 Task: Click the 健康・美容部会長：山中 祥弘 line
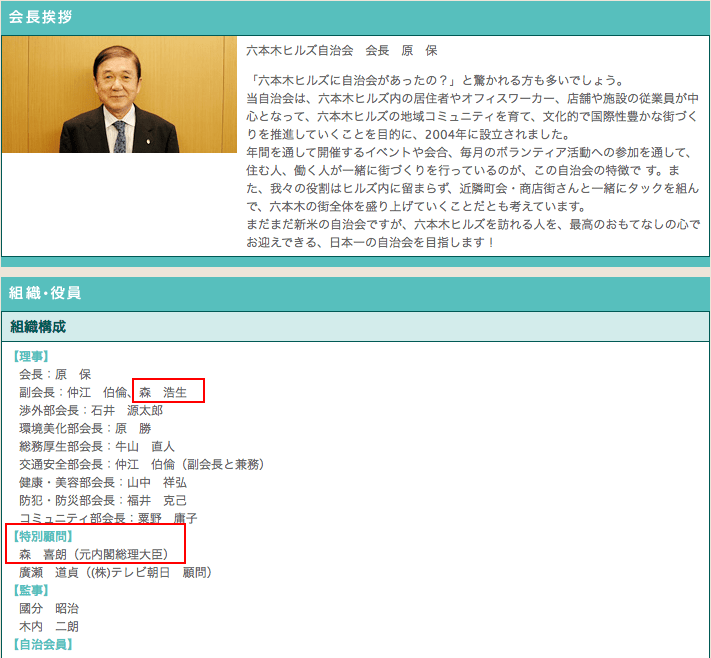[x=102, y=482]
